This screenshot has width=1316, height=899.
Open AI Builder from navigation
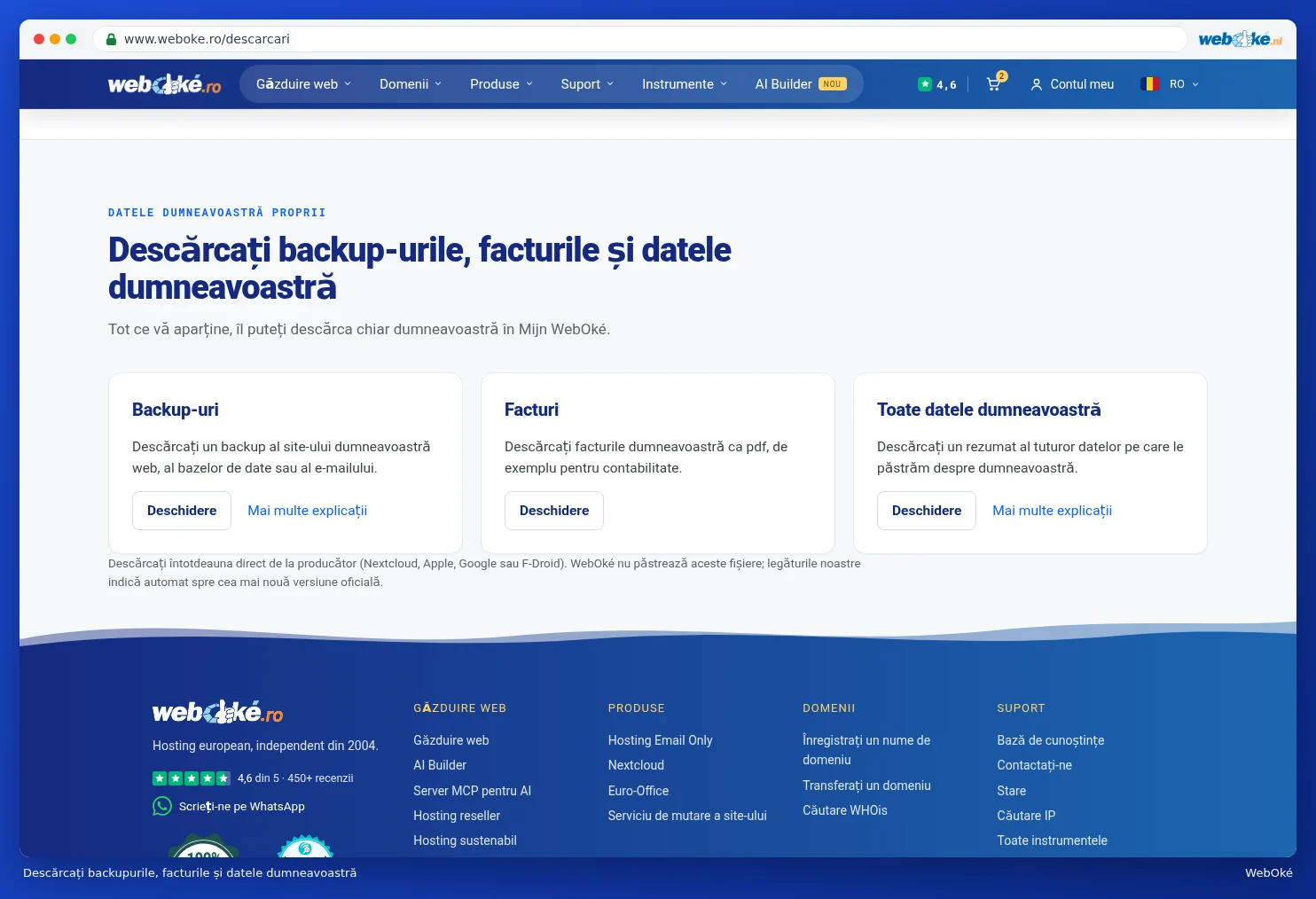click(x=801, y=84)
